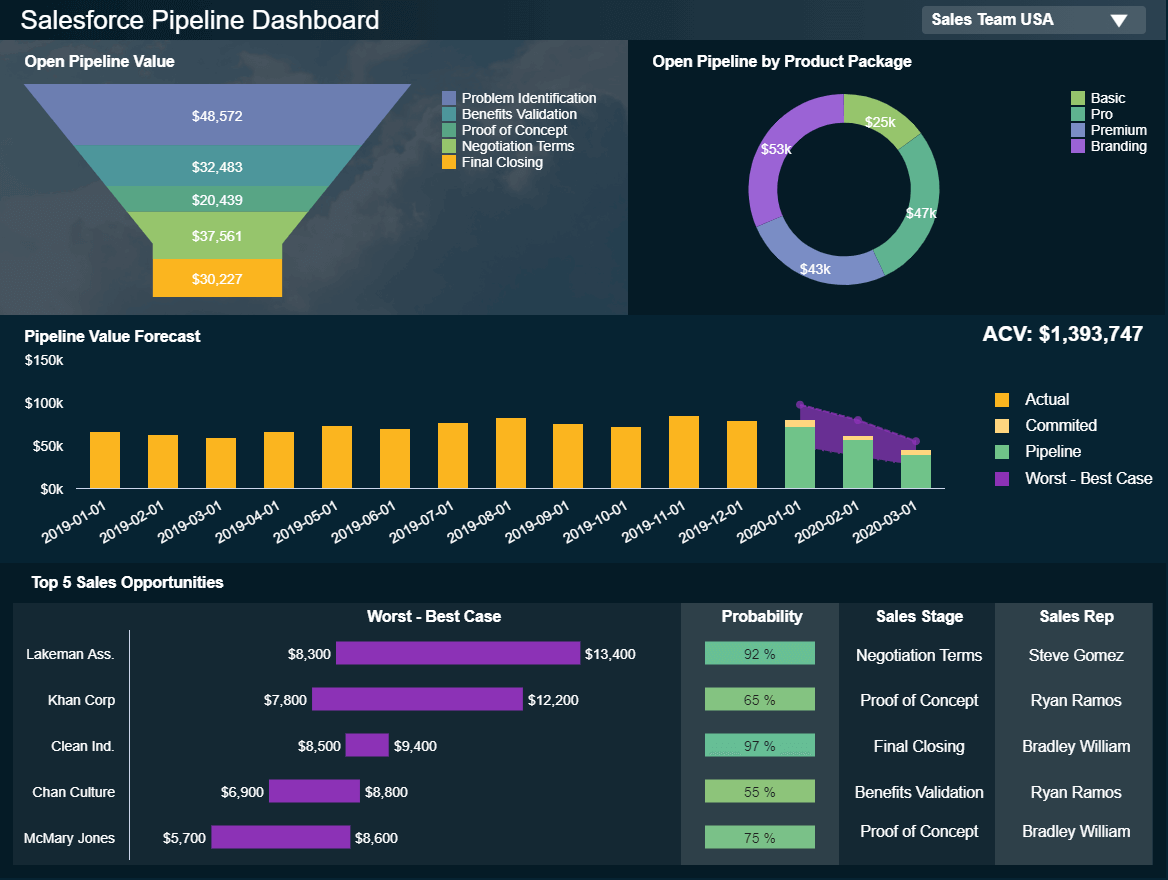Toggle the Final Closing legend swatch
The width and height of the screenshot is (1168, 880).
click(449, 162)
